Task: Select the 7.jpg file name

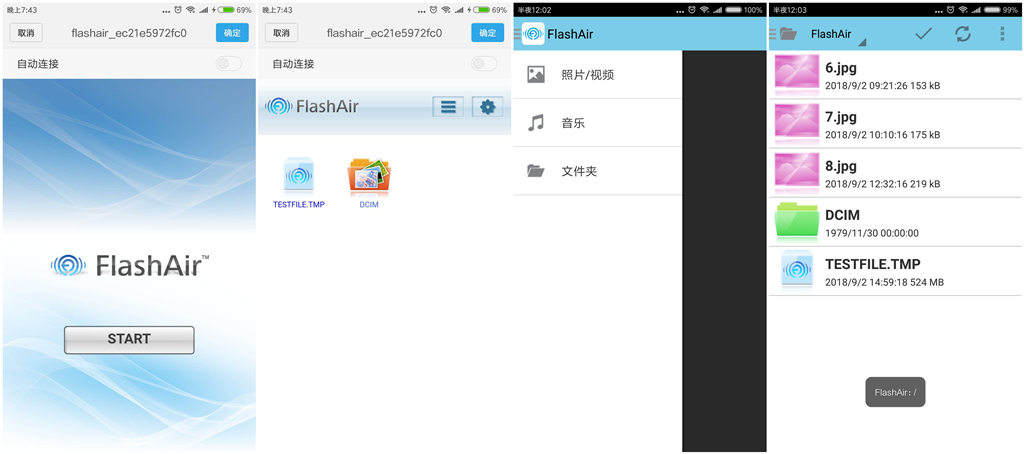Action: pos(840,117)
